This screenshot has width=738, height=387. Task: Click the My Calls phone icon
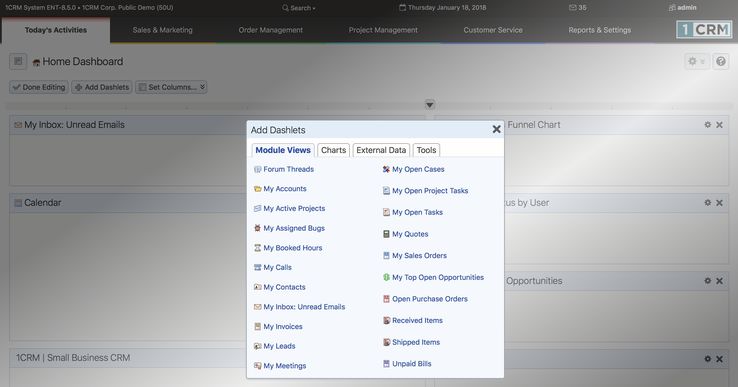pos(257,267)
